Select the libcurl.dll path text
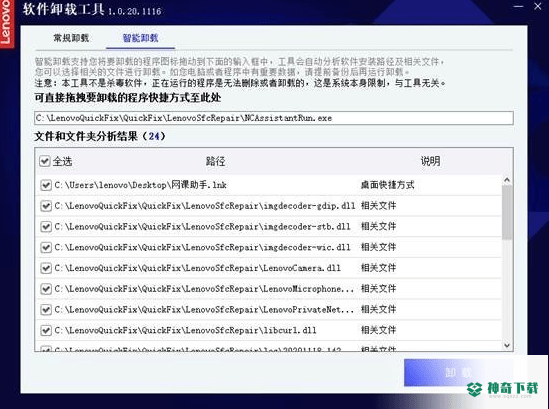This screenshot has width=549, height=409. 185,330
